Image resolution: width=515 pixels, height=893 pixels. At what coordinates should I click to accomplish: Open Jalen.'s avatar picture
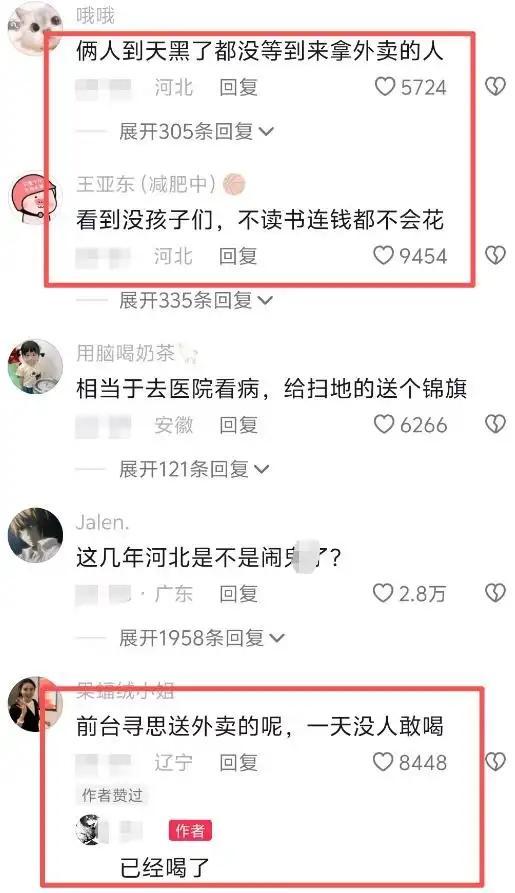tap(35, 535)
